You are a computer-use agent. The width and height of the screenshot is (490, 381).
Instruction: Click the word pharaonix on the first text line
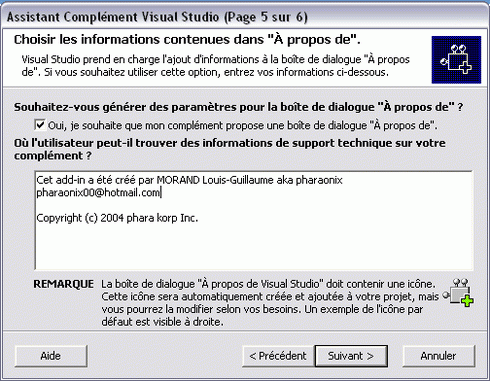319,180
